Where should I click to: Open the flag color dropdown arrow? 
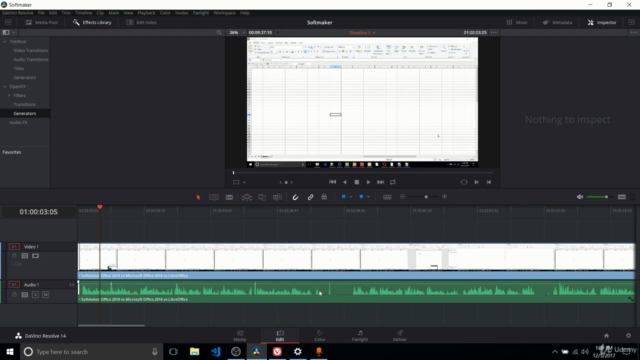[351, 197]
